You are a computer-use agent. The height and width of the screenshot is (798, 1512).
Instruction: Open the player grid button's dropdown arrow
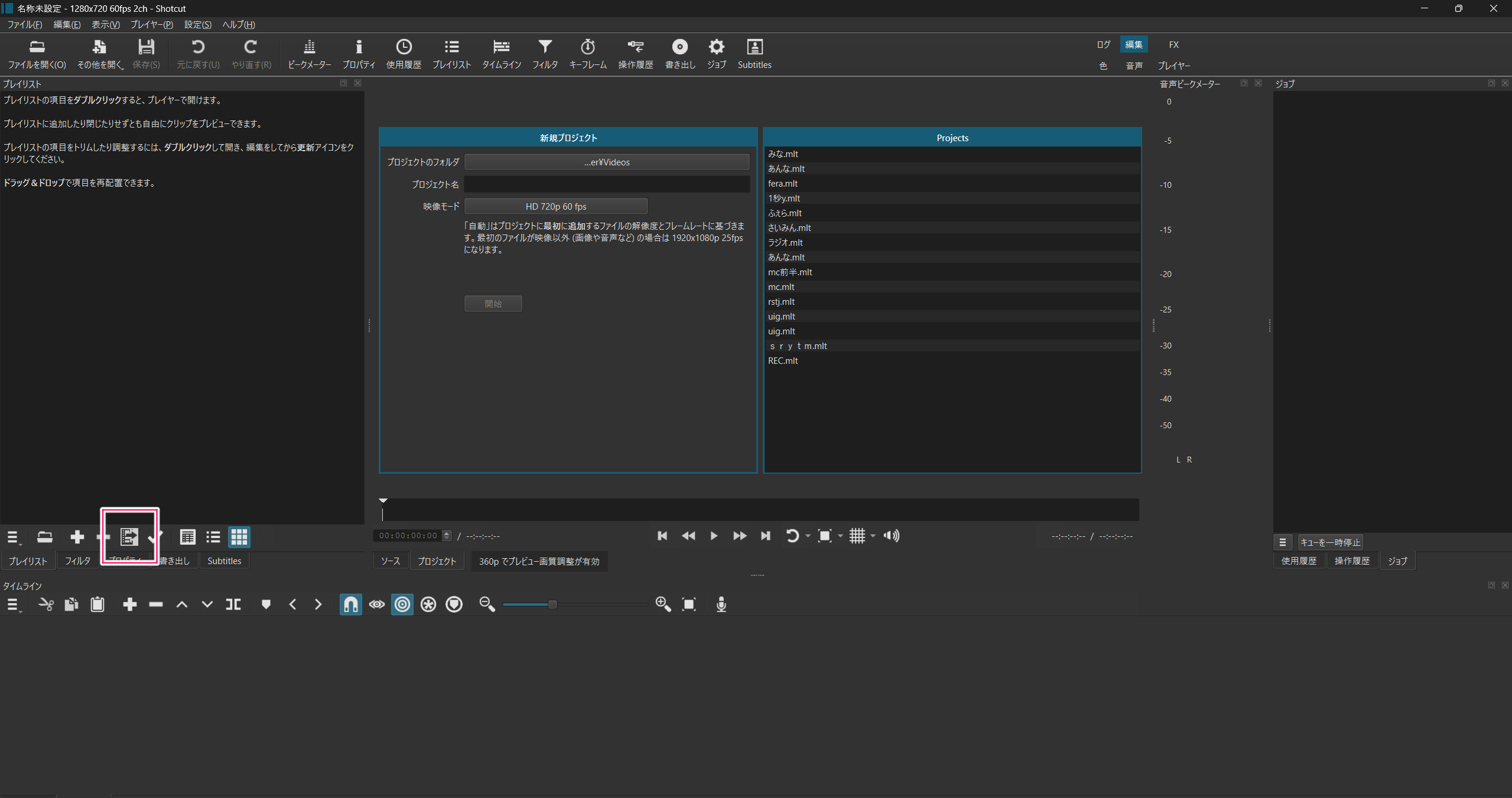pyautogui.click(x=873, y=536)
